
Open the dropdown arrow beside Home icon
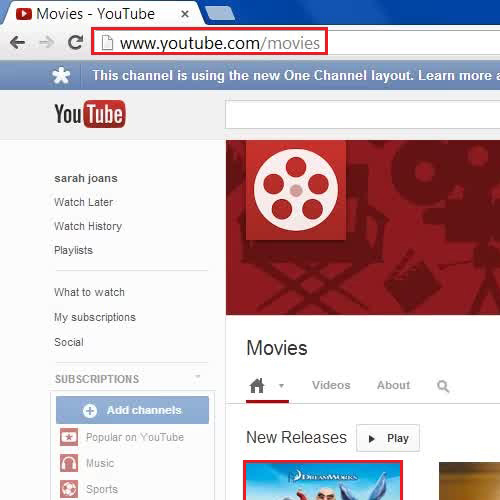(282, 386)
